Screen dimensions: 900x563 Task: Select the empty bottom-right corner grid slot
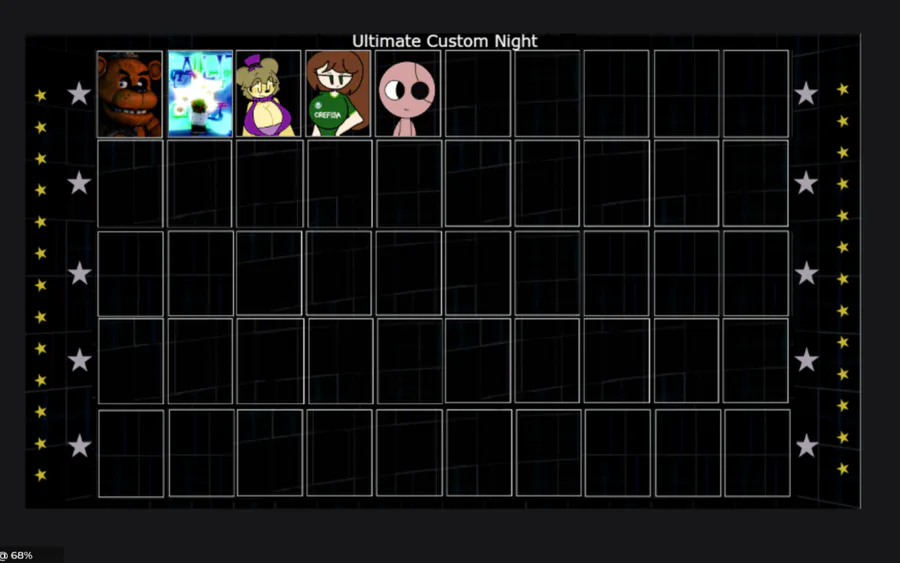757,453
